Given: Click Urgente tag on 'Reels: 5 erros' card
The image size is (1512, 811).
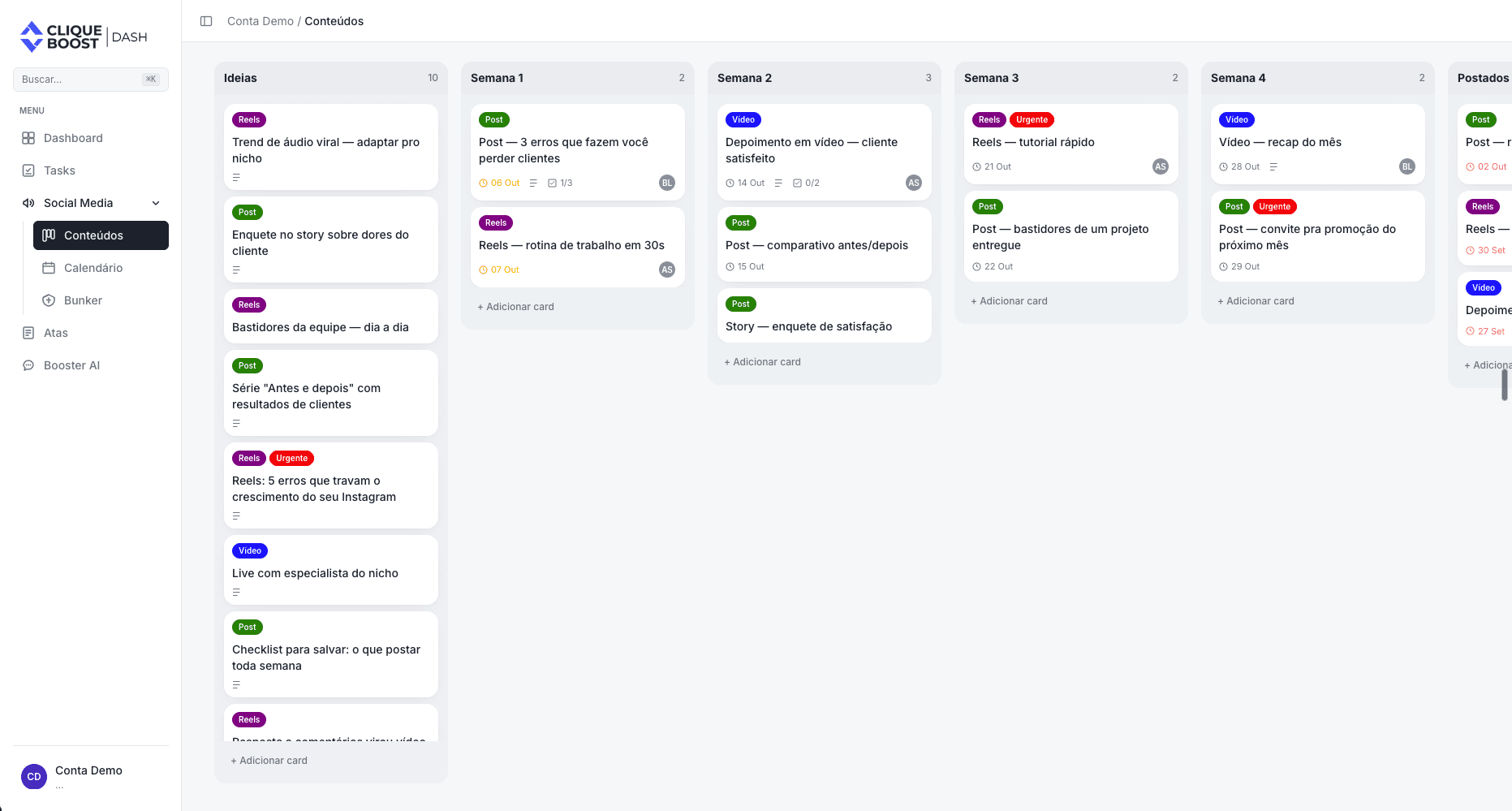Looking at the screenshot, I should tap(291, 459).
